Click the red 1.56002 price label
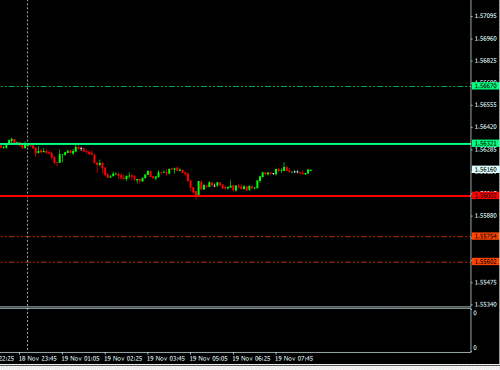The height and width of the screenshot is (370, 500). point(485,196)
